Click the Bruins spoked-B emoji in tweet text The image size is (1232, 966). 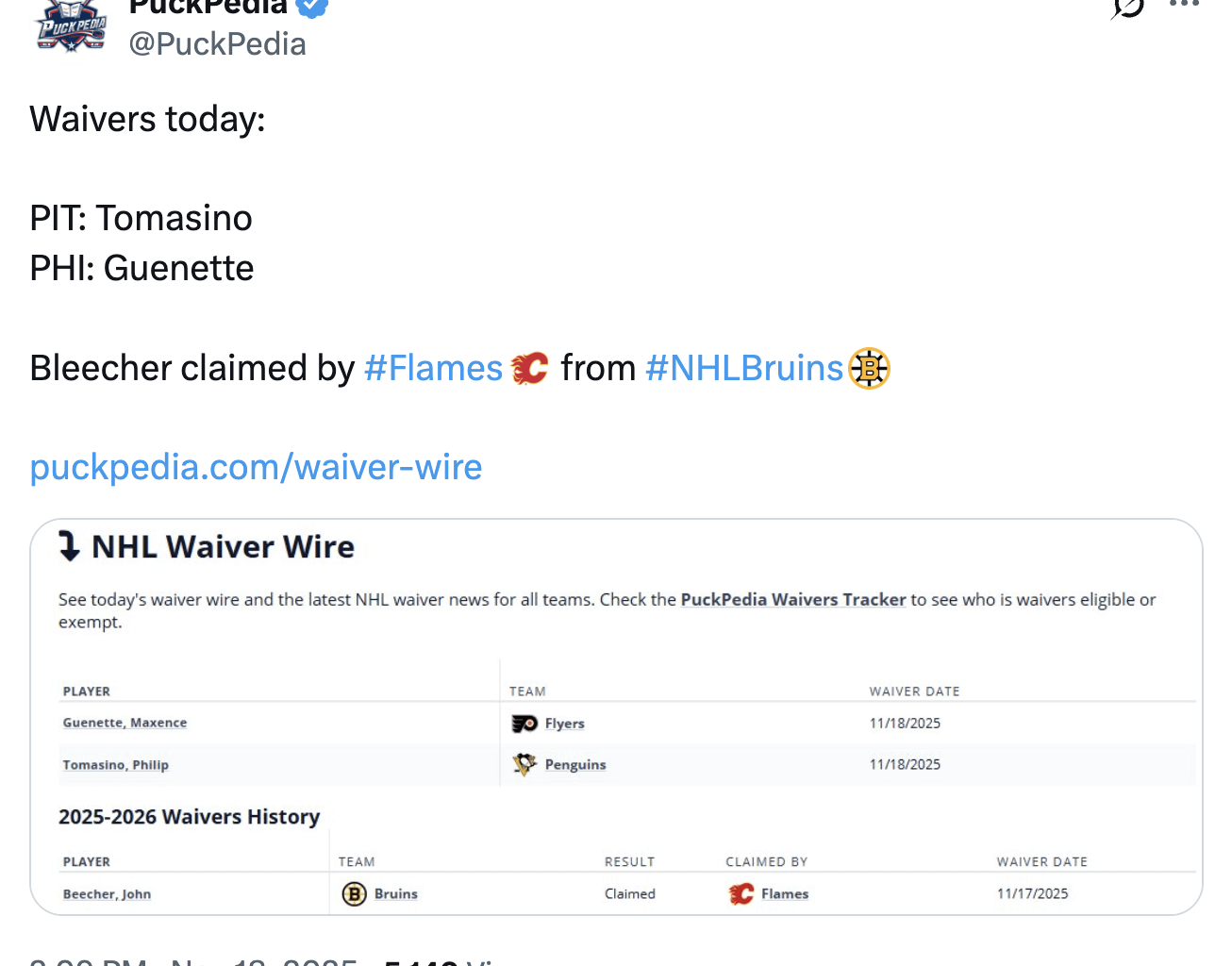point(869,368)
